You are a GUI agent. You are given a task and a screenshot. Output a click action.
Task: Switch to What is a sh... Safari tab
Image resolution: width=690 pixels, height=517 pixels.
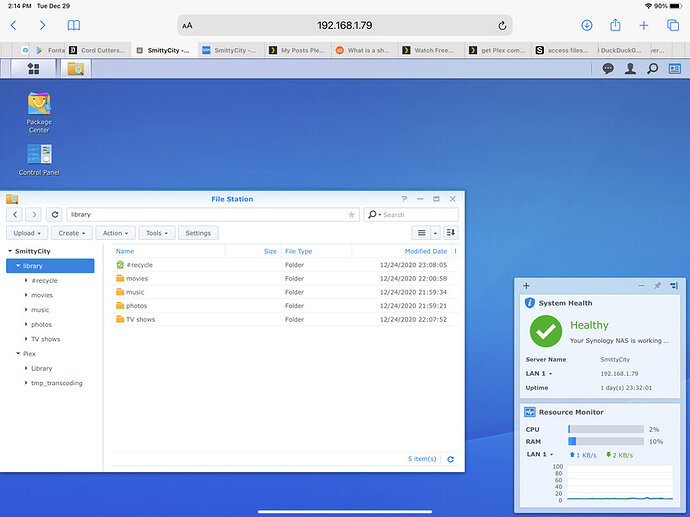coord(364,50)
